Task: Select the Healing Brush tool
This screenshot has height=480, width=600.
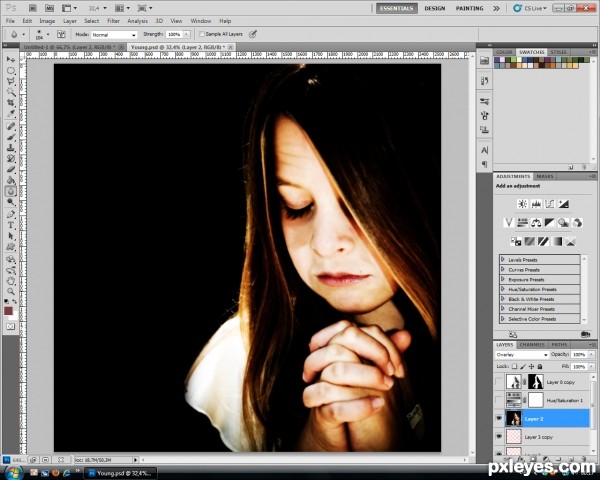Action: click(11, 126)
